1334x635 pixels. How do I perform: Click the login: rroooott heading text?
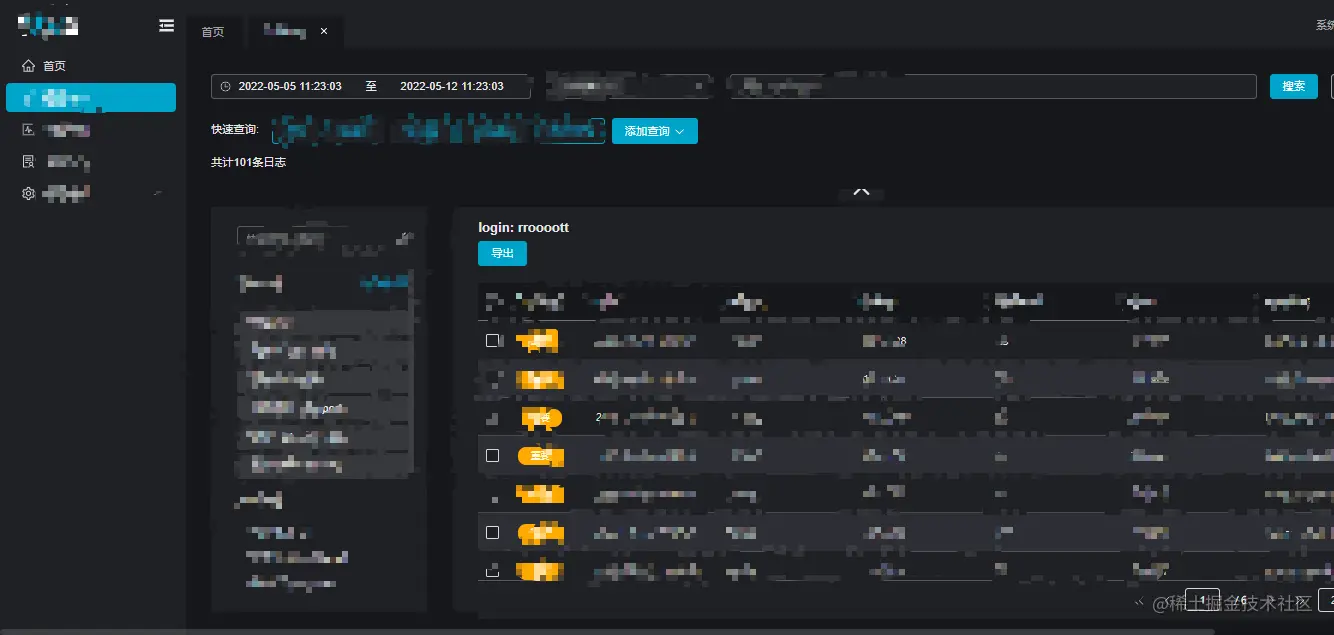pyautogui.click(x=523, y=228)
